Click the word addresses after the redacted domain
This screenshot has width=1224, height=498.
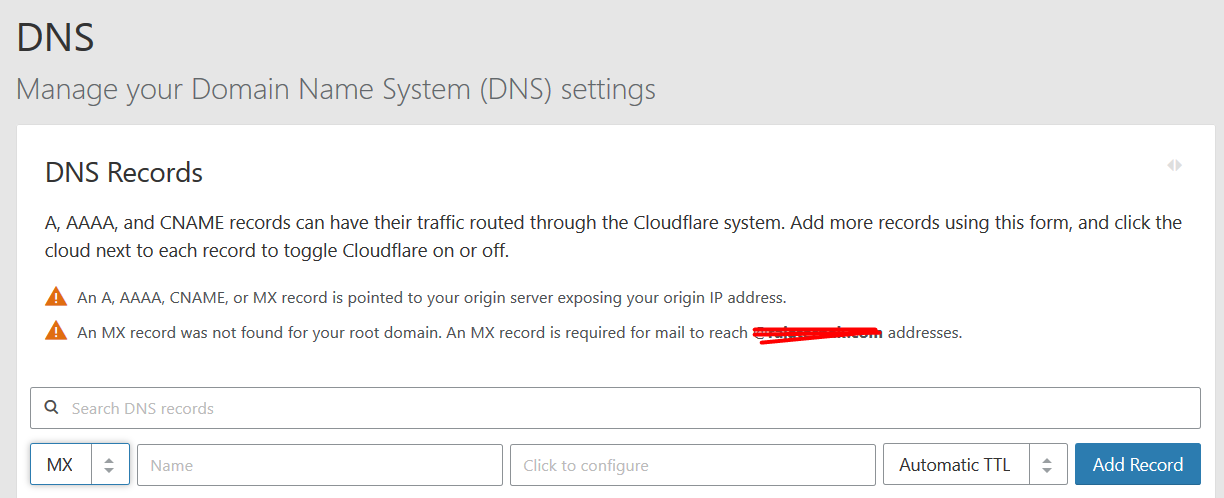point(924,333)
